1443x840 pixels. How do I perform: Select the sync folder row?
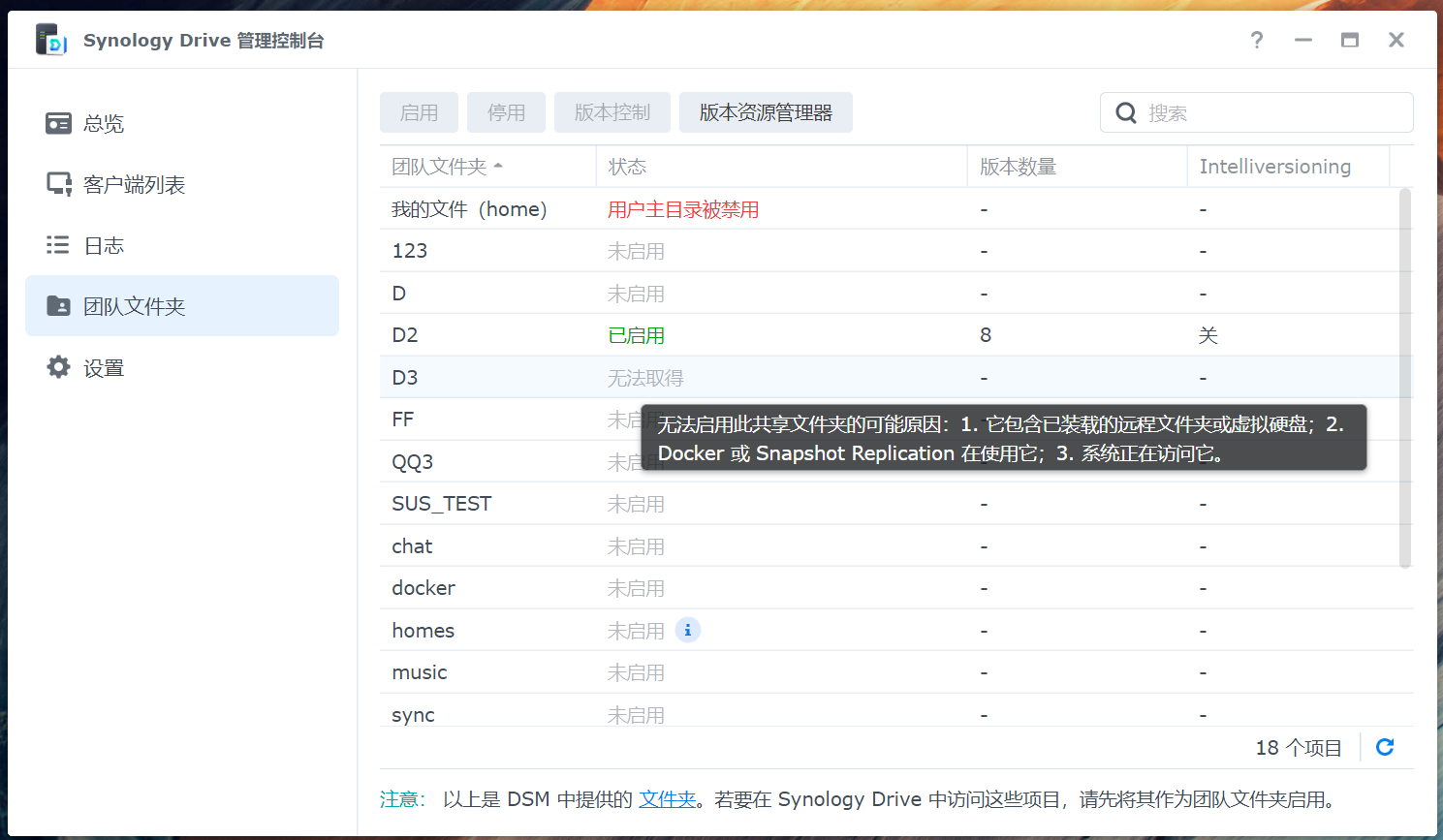click(x=896, y=711)
